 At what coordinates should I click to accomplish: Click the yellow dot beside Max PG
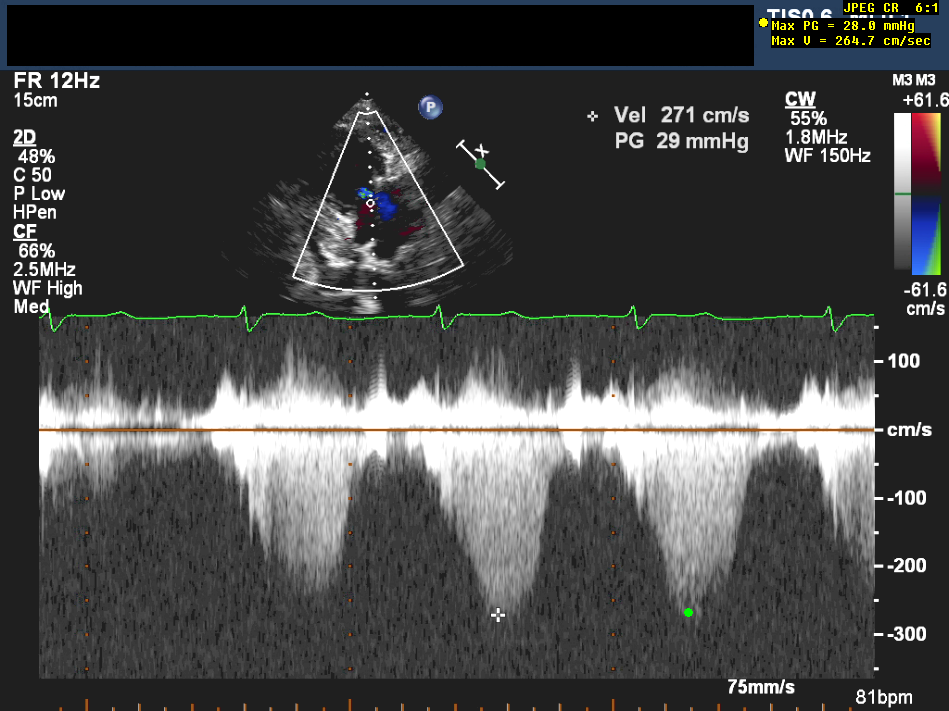click(764, 23)
